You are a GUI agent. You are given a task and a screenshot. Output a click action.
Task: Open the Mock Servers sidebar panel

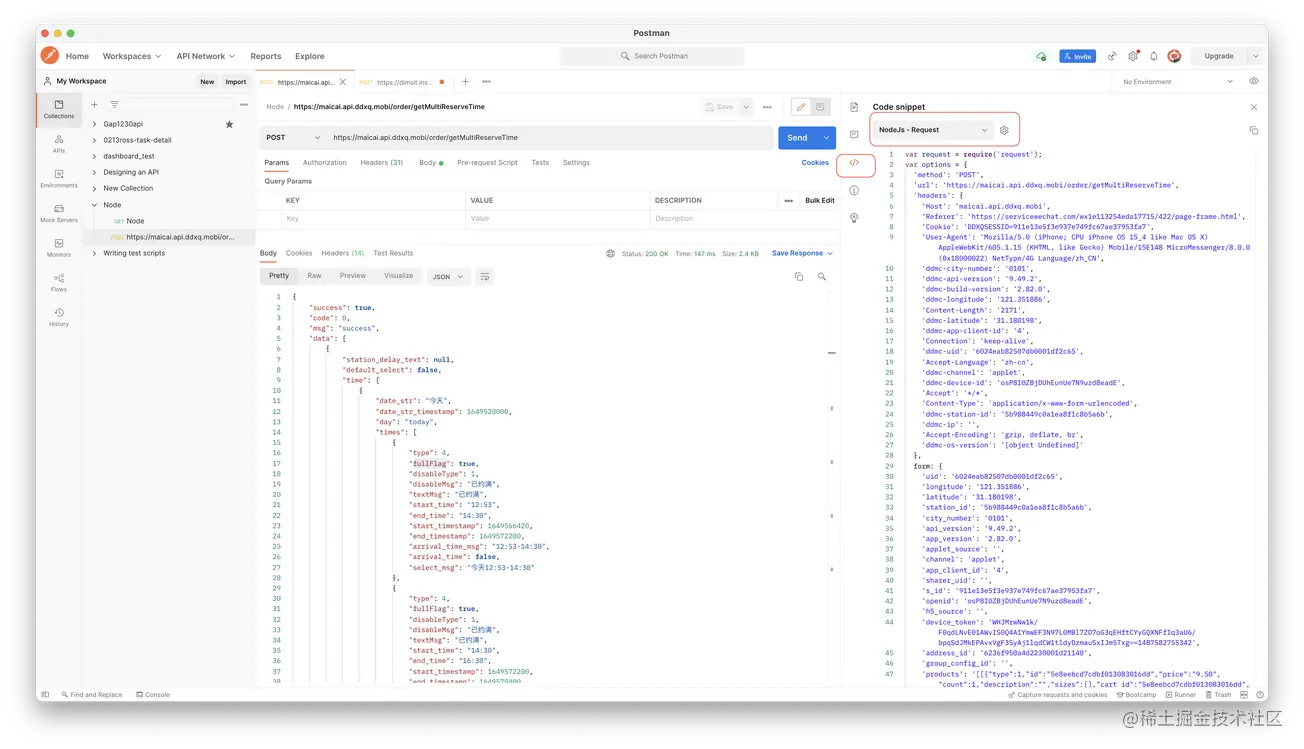click(x=59, y=214)
